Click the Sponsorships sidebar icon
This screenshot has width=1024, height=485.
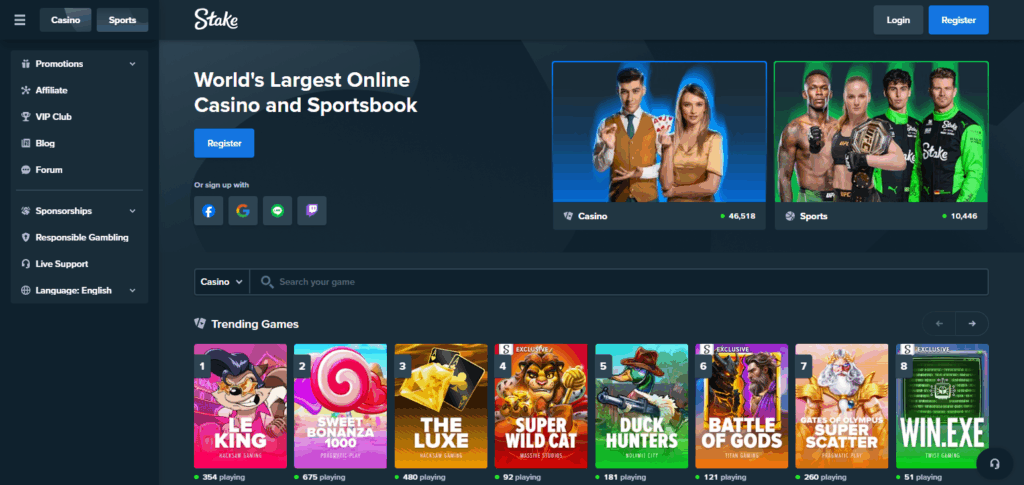[x=26, y=211]
